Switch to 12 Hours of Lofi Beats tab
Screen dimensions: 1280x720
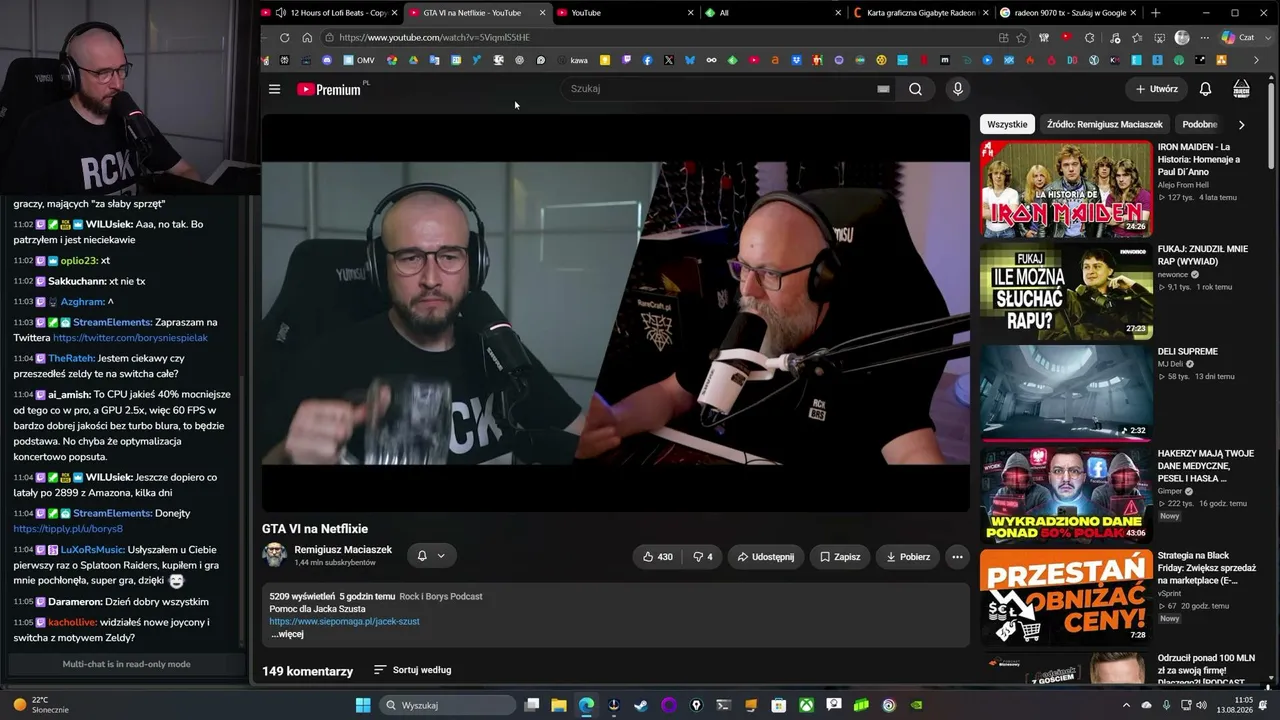[329, 13]
